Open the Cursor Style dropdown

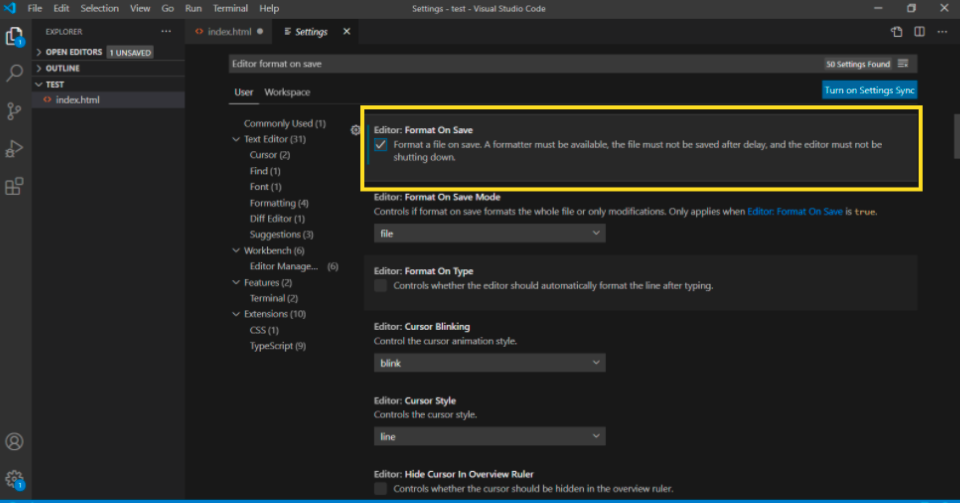tap(489, 436)
